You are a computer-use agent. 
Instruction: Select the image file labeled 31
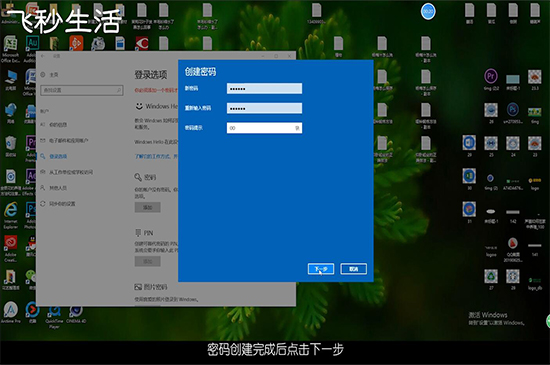click(469, 212)
